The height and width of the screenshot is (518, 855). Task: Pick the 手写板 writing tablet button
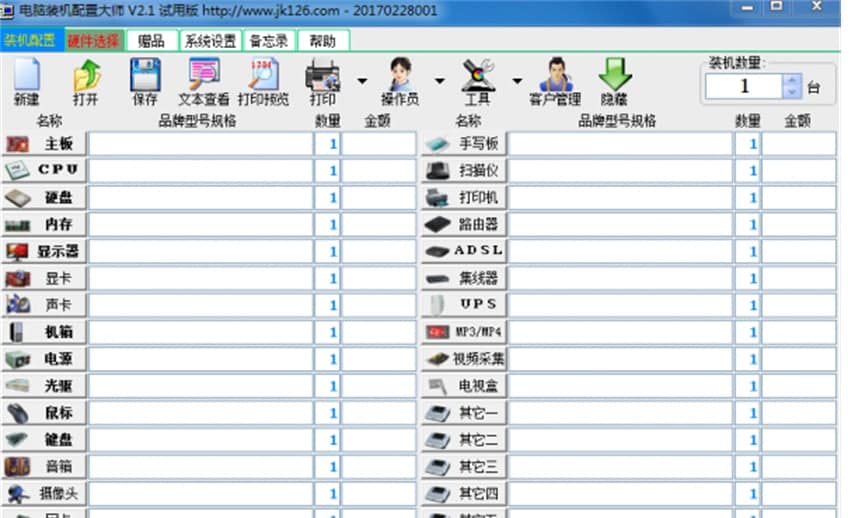(x=464, y=144)
